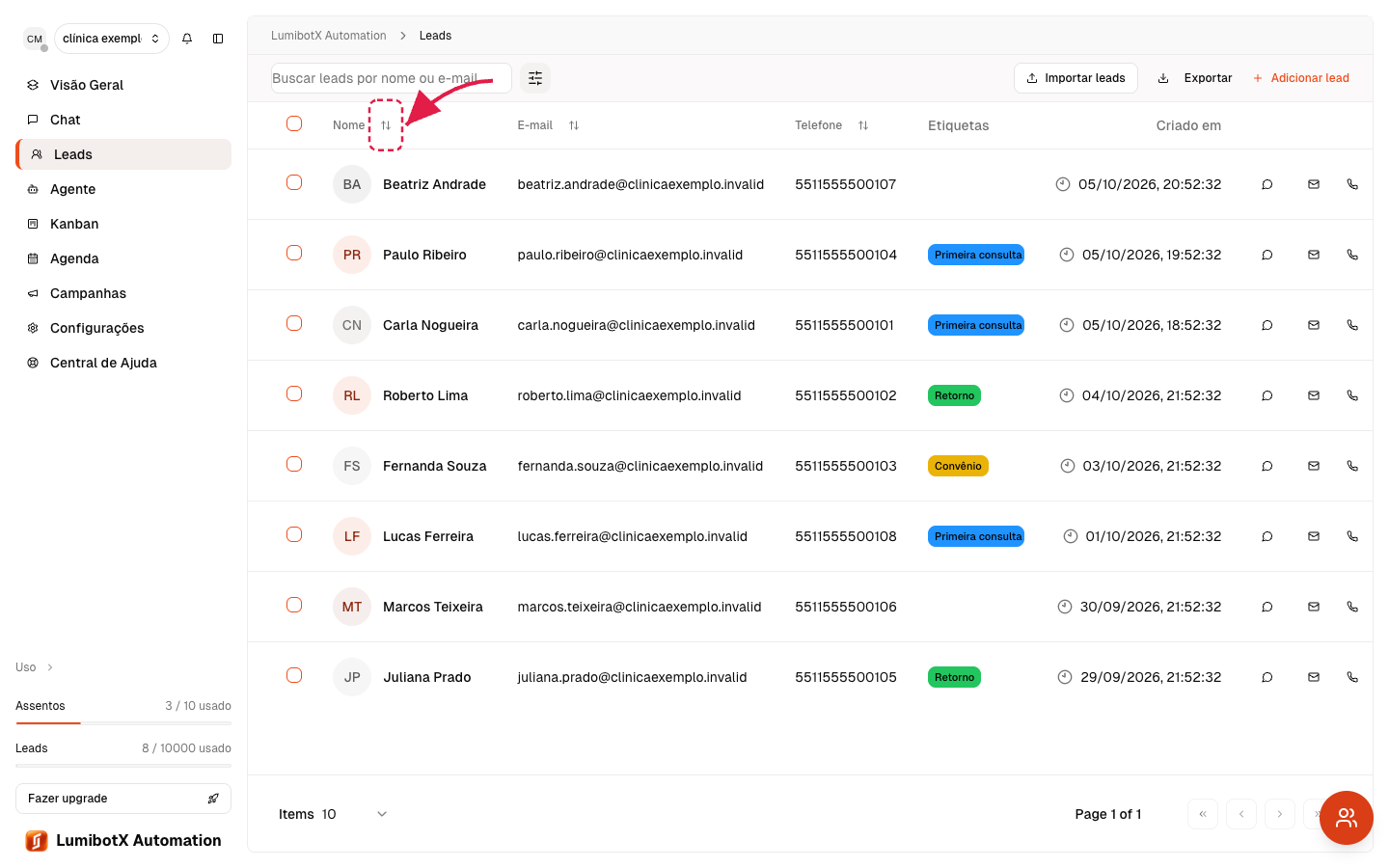Click the Exportar button
Screen dimensions: 1389x868
click(1195, 78)
